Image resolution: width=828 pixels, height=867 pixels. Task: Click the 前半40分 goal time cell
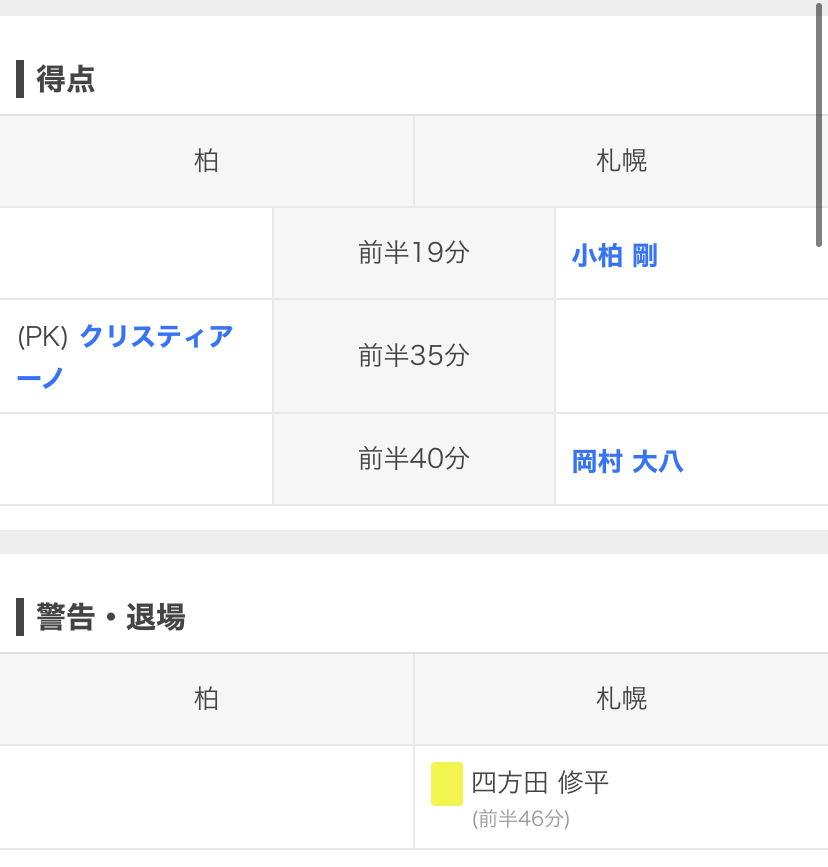tap(414, 459)
